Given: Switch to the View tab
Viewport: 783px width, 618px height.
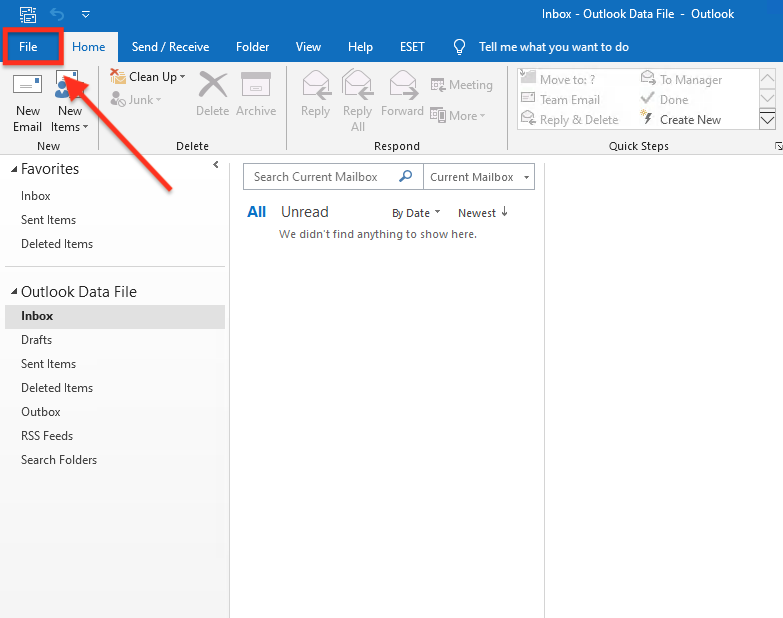Looking at the screenshot, I should tap(308, 47).
